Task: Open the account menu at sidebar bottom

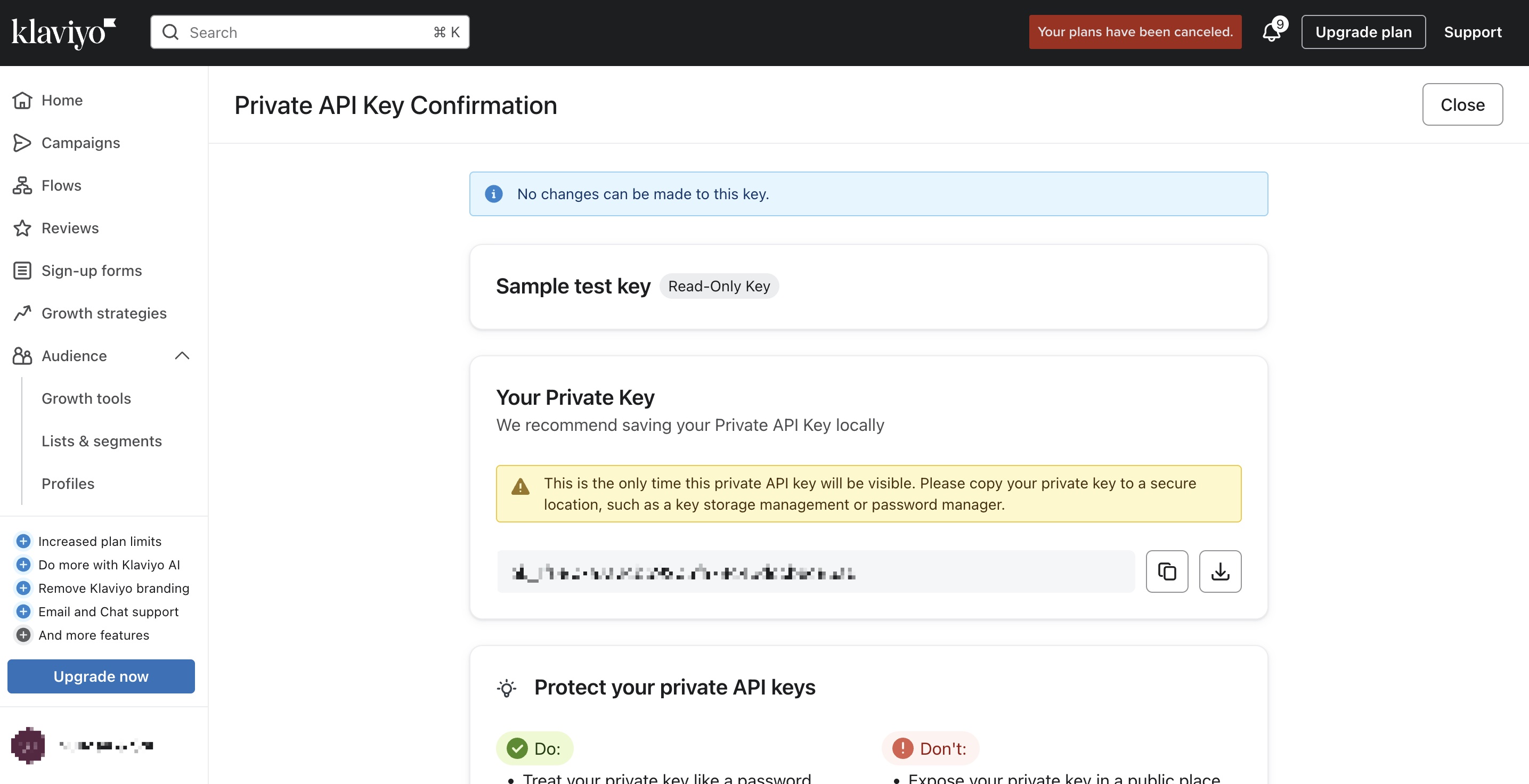Action: [x=83, y=745]
